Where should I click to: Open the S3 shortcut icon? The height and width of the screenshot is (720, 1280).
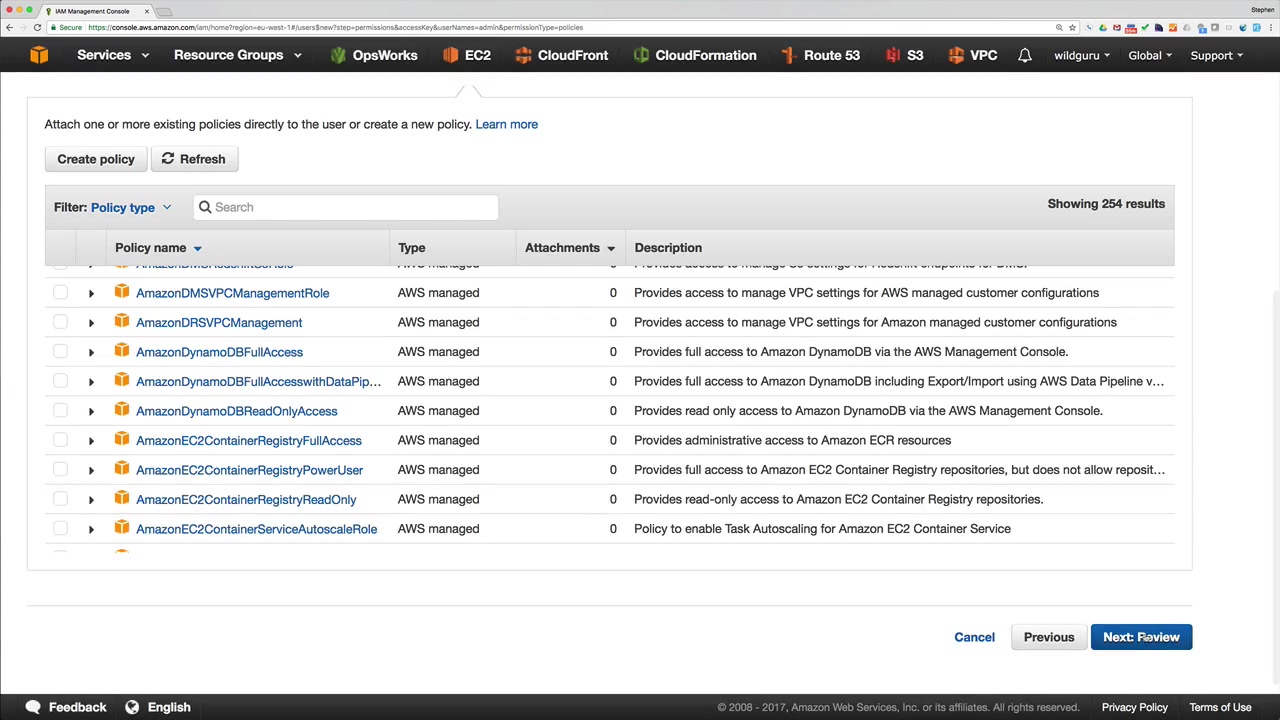click(892, 55)
